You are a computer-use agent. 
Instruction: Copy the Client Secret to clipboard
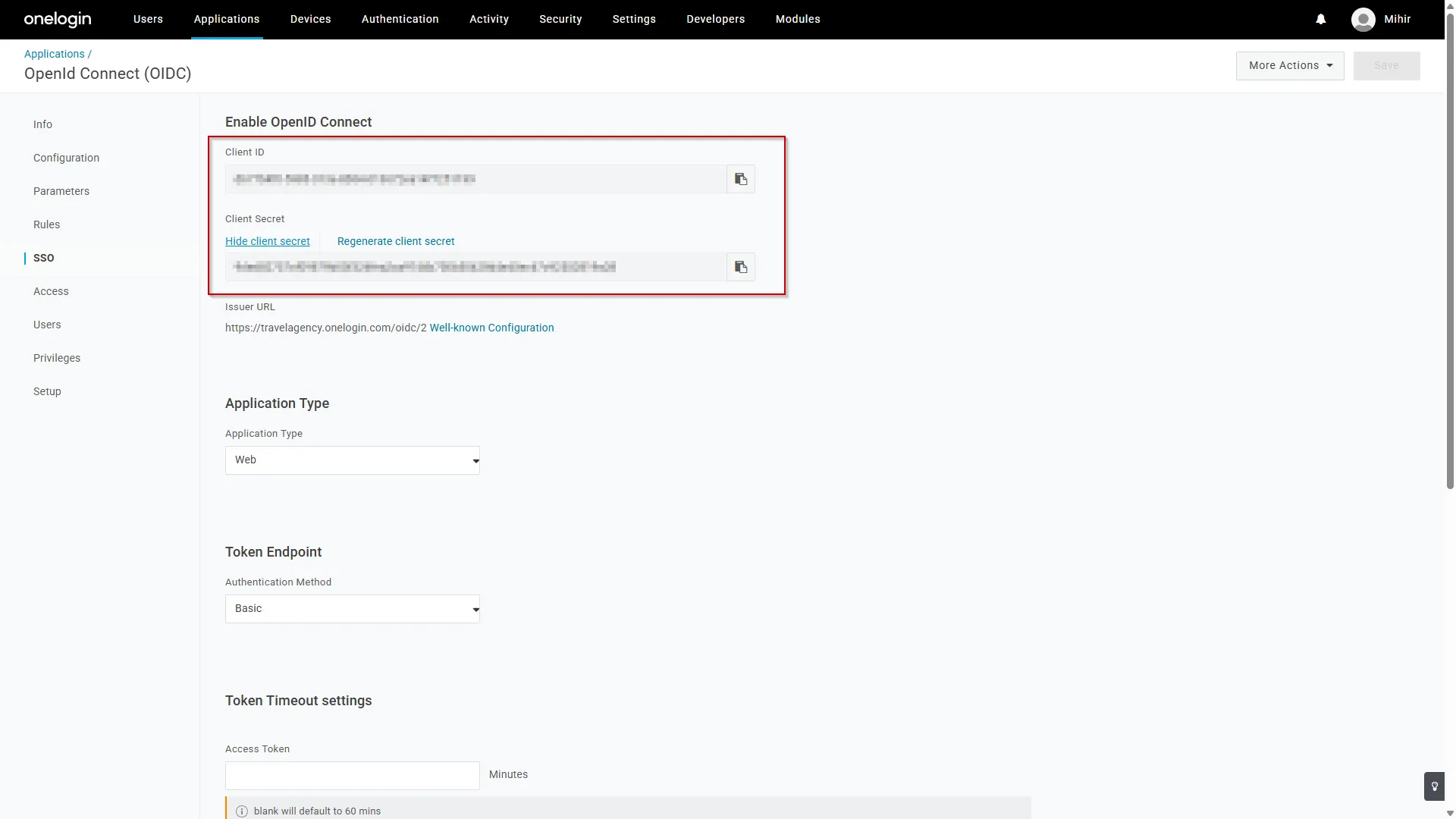coord(741,267)
